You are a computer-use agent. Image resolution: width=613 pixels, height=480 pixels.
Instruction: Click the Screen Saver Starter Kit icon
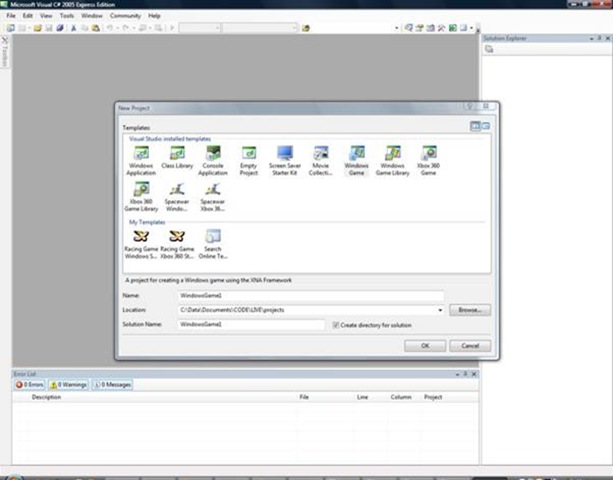coord(285,153)
